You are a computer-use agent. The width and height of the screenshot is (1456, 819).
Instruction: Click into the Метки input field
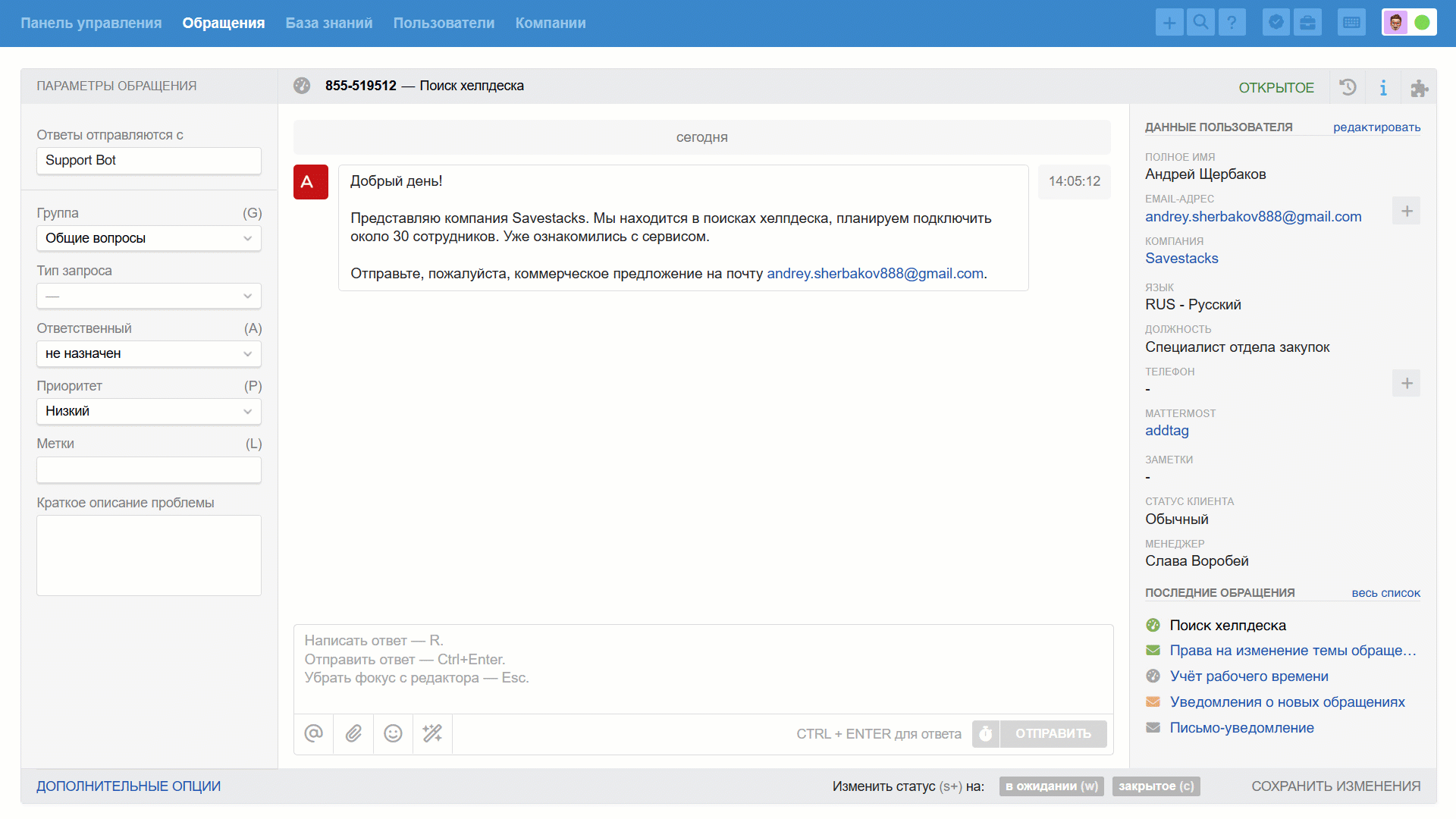coord(149,470)
